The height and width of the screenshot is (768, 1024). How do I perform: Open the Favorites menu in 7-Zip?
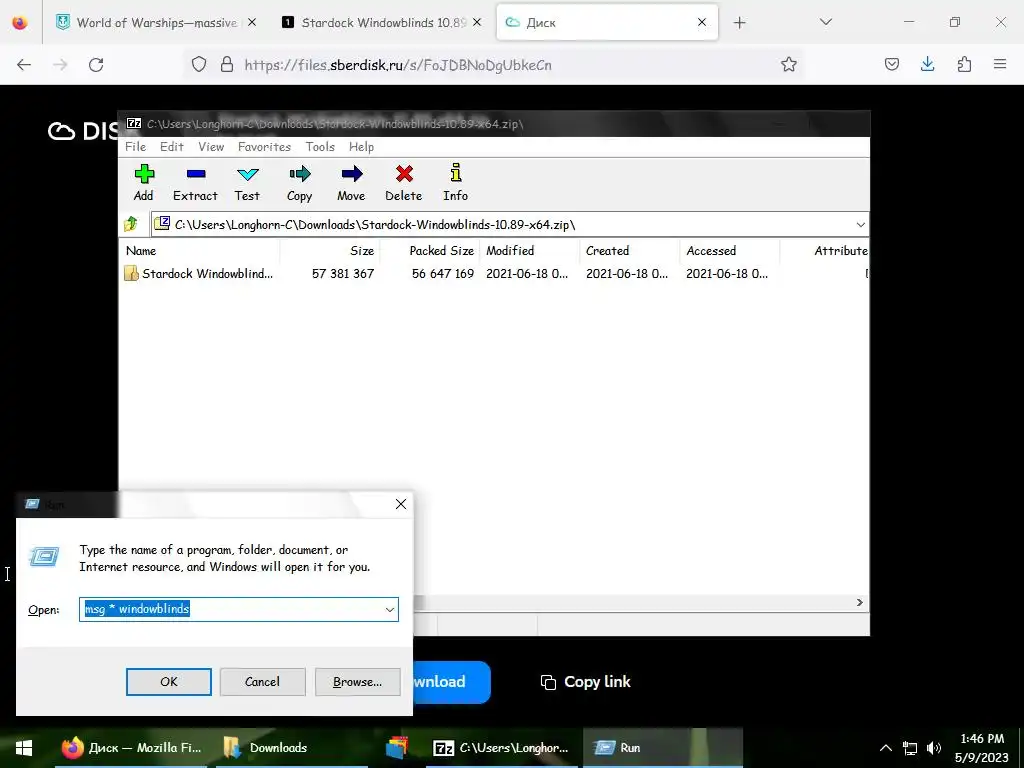[x=264, y=147]
